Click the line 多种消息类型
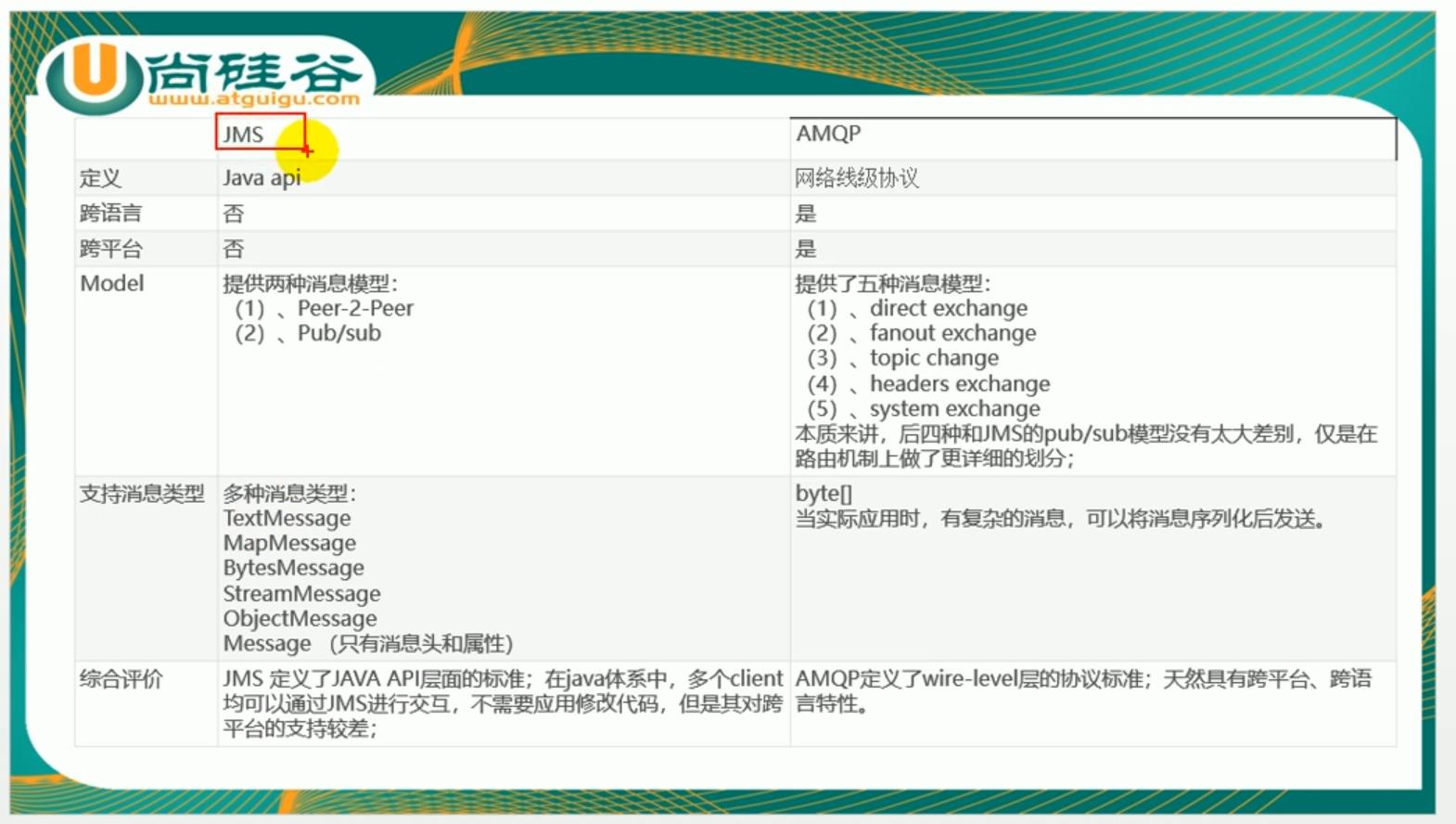The height and width of the screenshot is (824, 1456). 289,494
